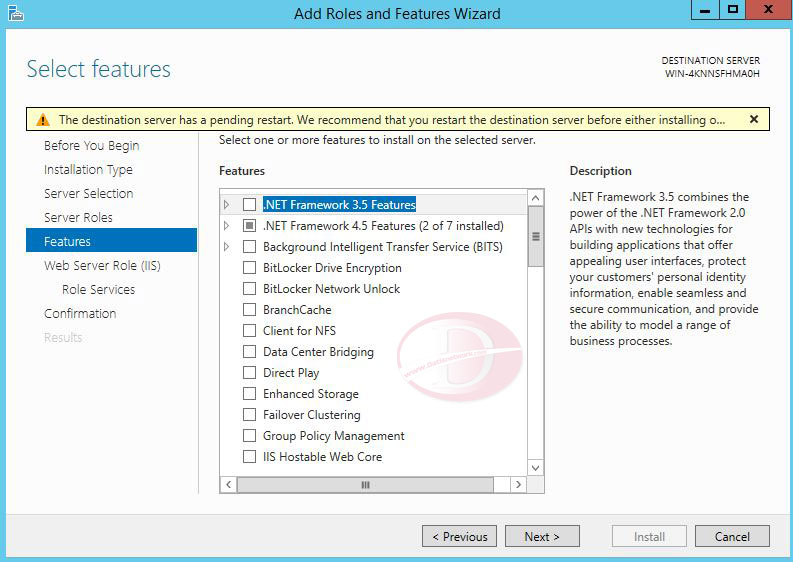This screenshot has height=562, width=793.
Task: Select the BranchCache feature label
Action: click(x=297, y=310)
